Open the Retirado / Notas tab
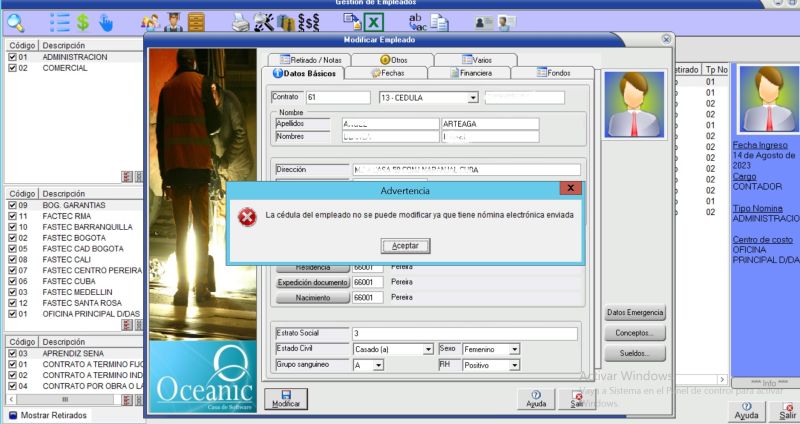 point(312,60)
